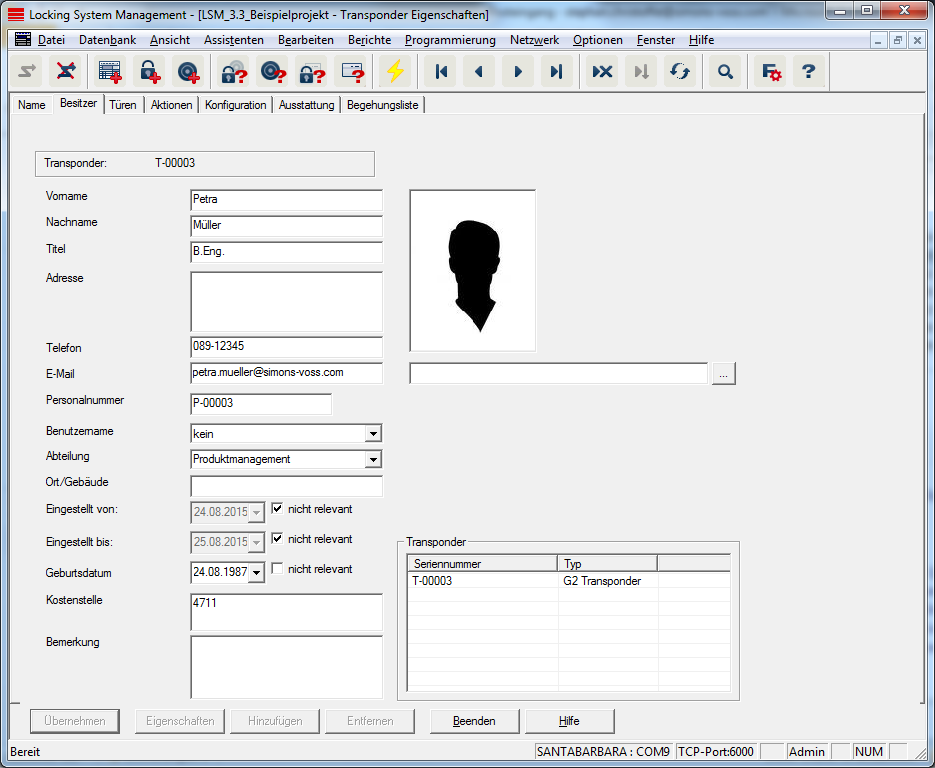Image resolution: width=935 pixels, height=768 pixels.
Task: Click the browse '...' photo button
Action: point(724,373)
